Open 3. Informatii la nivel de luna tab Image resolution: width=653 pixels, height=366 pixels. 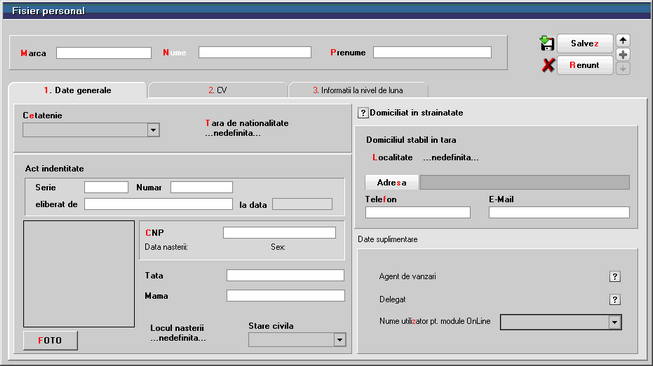click(358, 90)
